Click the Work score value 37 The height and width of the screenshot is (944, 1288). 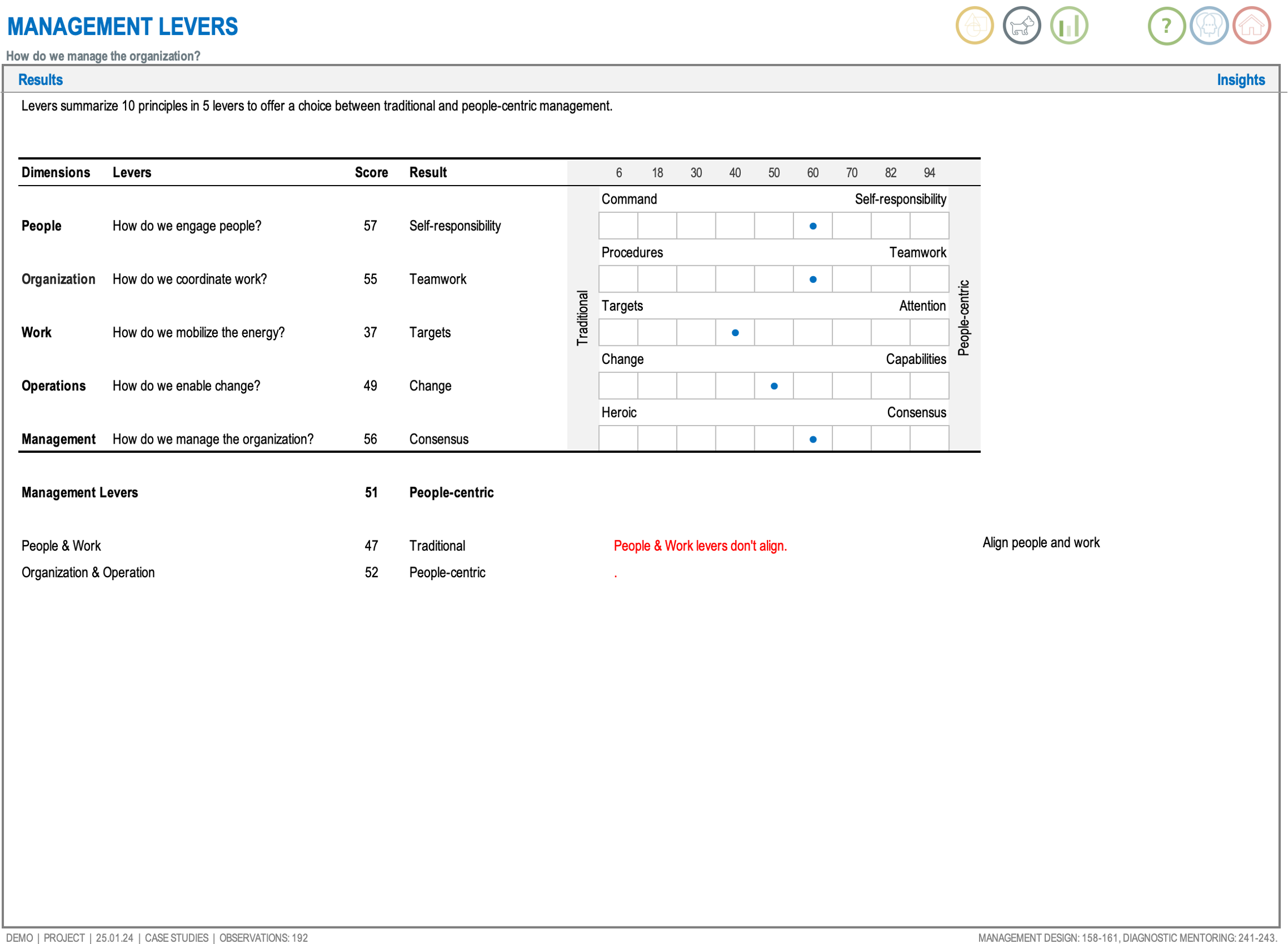370,333
